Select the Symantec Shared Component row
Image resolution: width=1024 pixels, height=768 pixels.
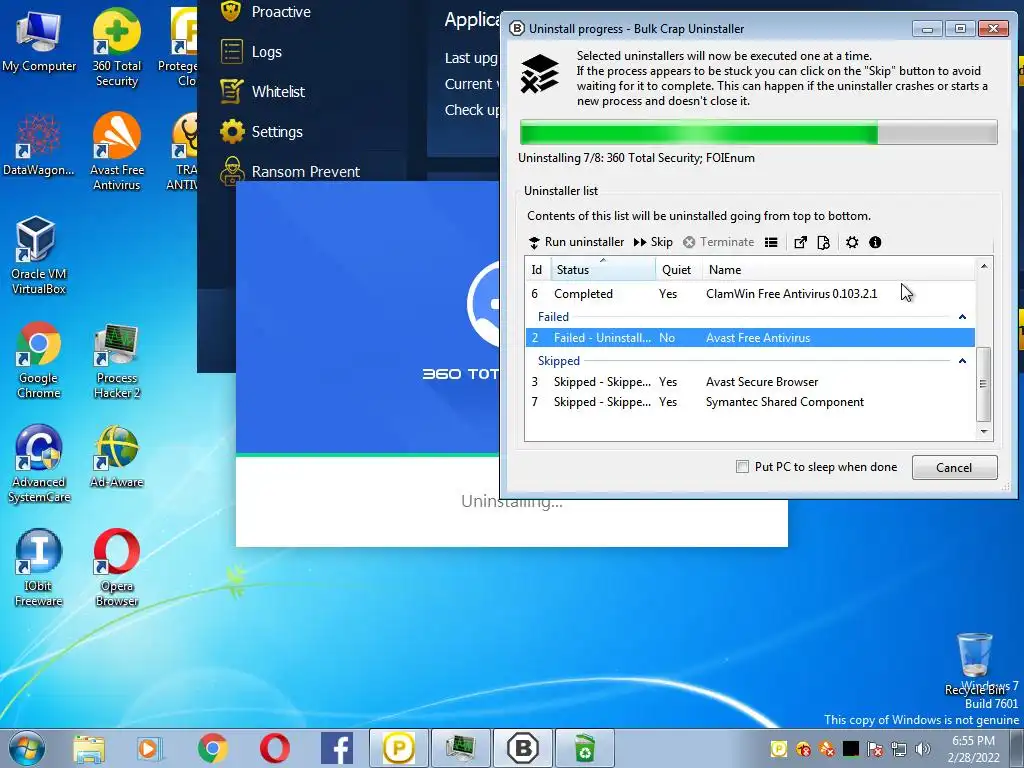coord(750,402)
